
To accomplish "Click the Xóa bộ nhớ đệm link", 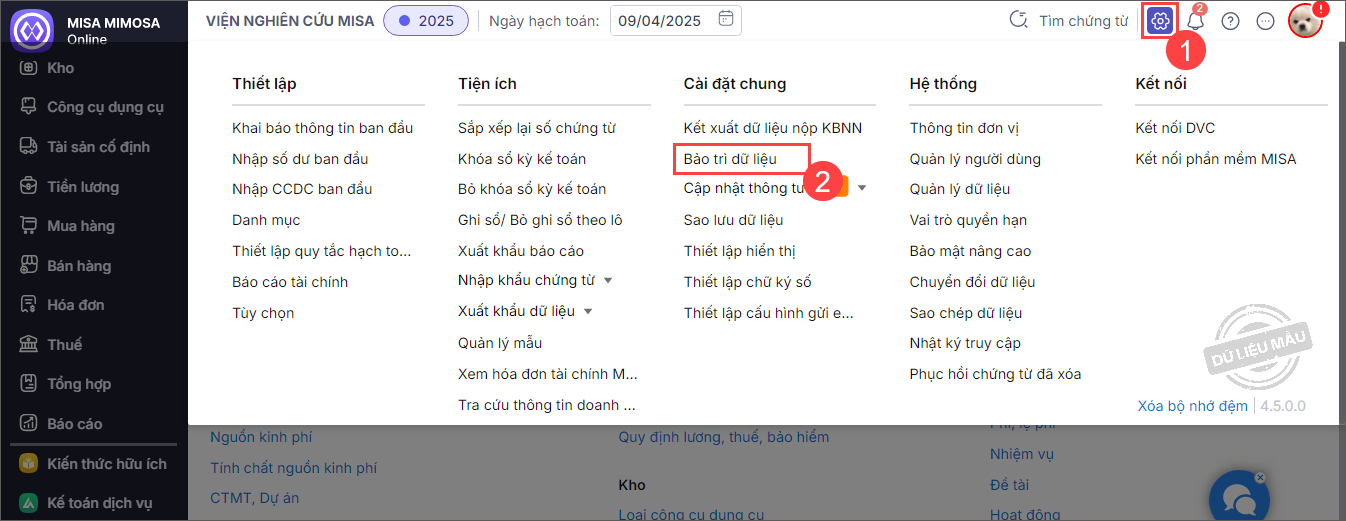I will (x=1193, y=406).
